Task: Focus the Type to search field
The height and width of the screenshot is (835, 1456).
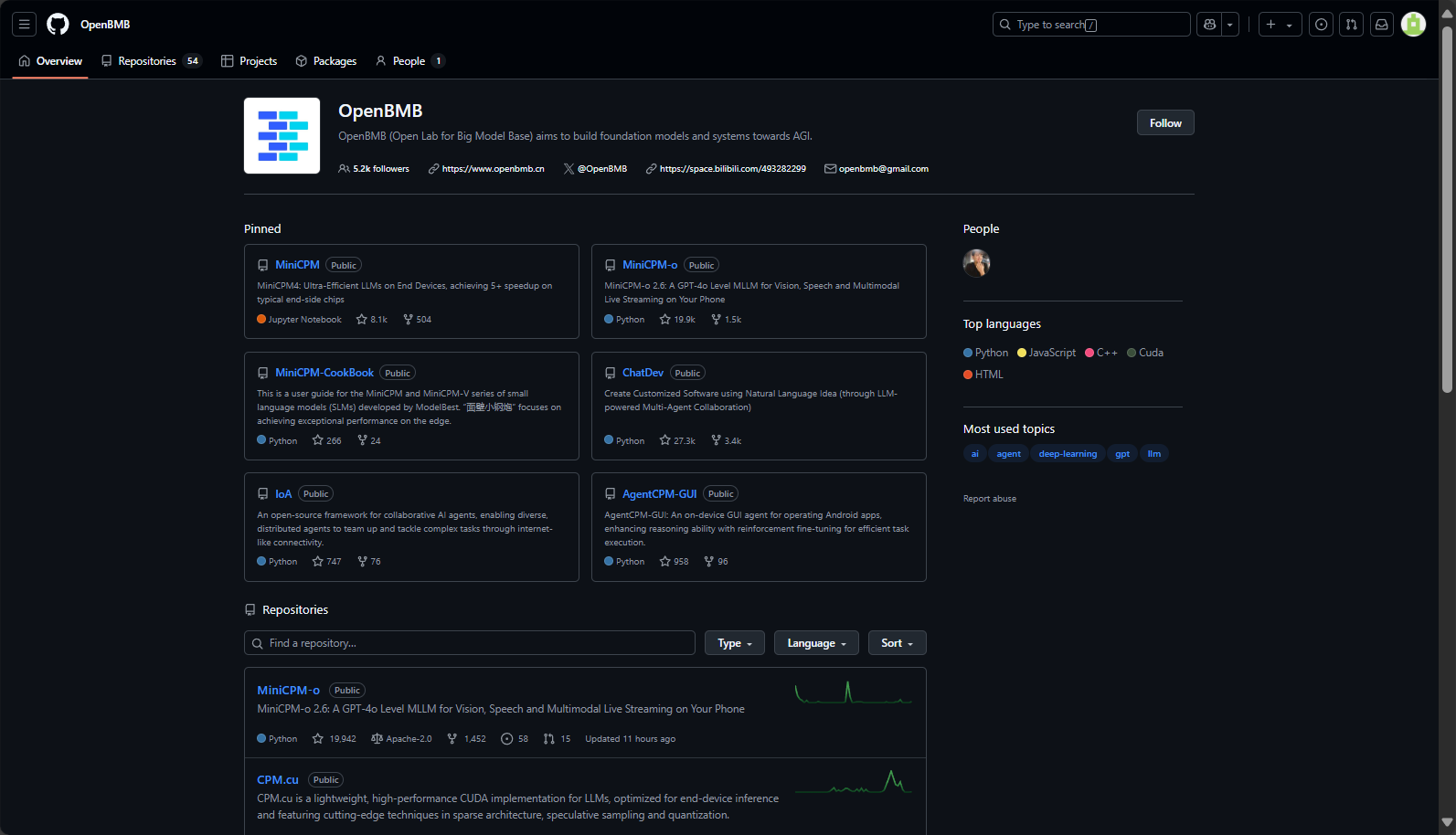Action: coord(1091,25)
